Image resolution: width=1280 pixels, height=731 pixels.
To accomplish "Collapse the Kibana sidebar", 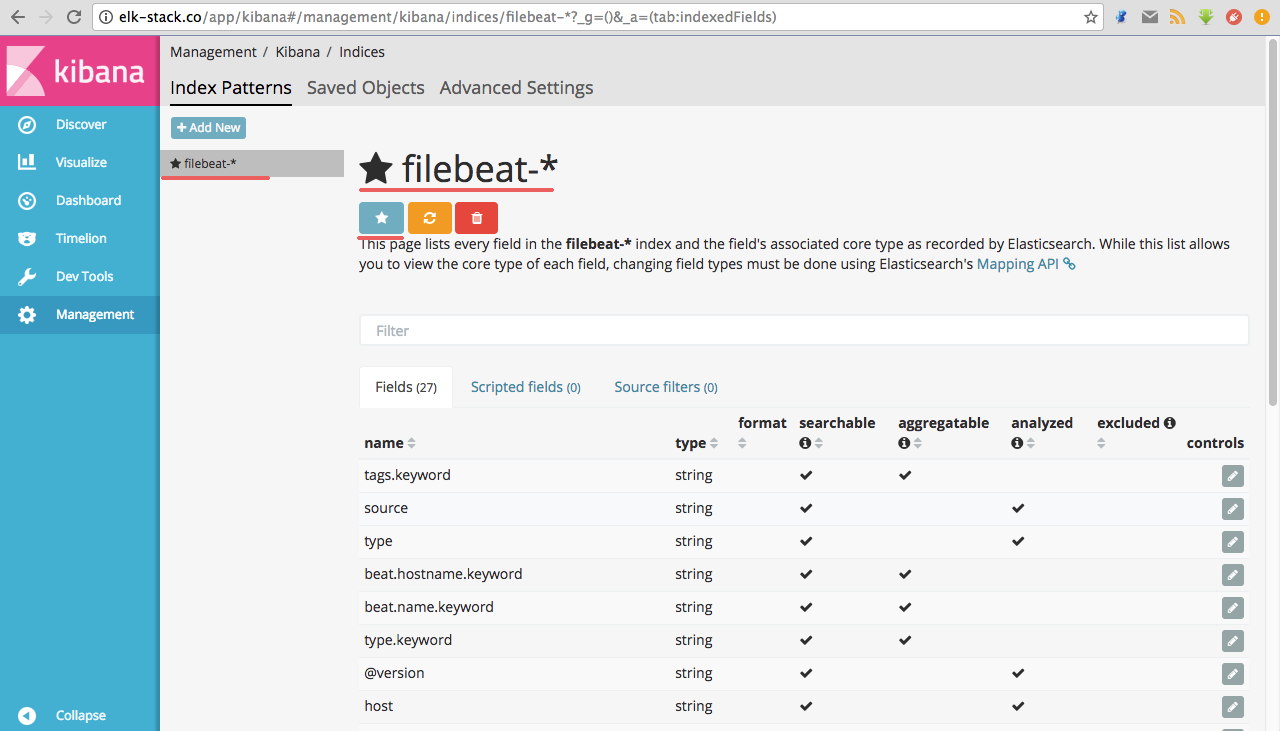I will click(x=79, y=716).
